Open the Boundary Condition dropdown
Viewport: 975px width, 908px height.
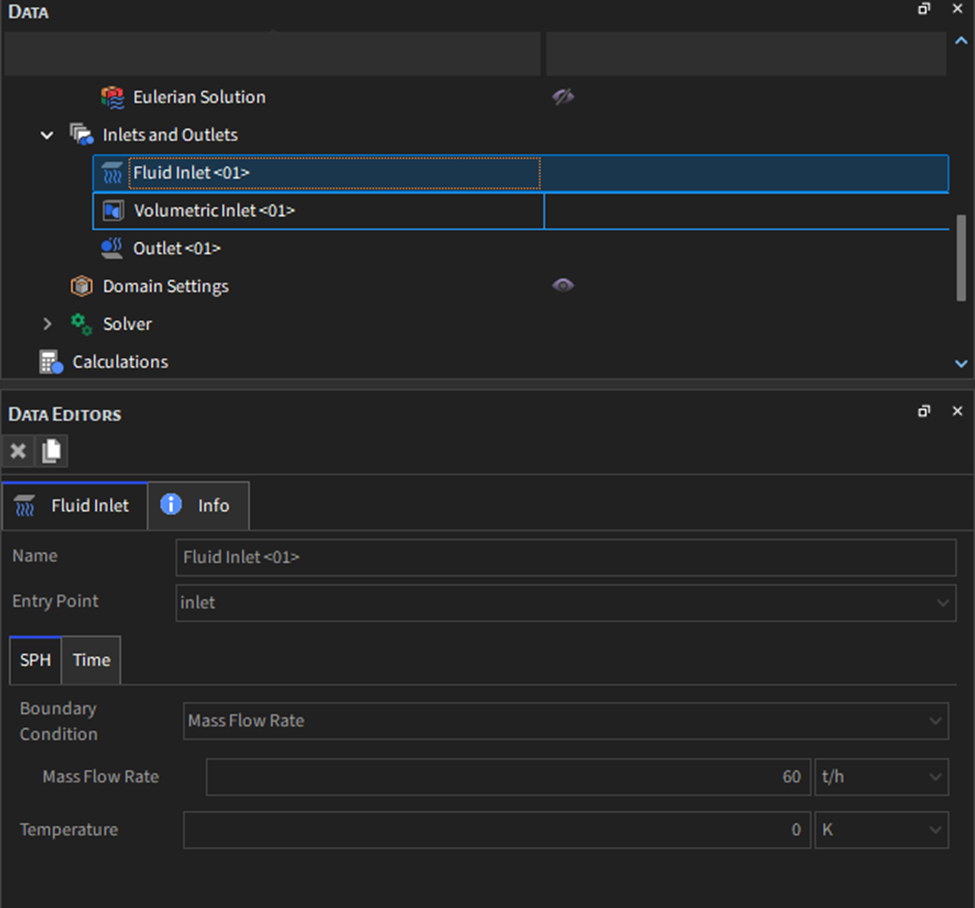pos(565,721)
